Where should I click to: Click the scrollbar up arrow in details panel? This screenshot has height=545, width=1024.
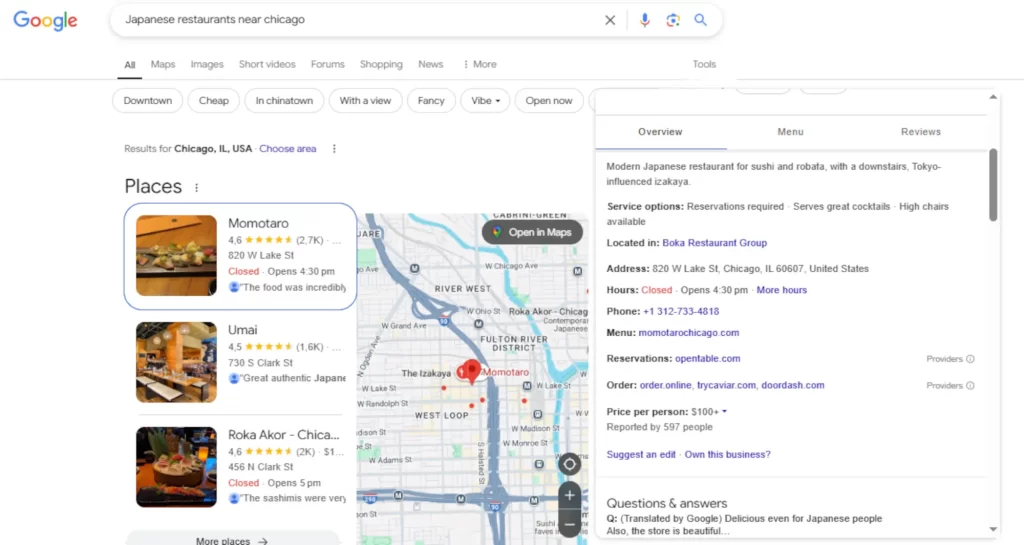point(993,97)
